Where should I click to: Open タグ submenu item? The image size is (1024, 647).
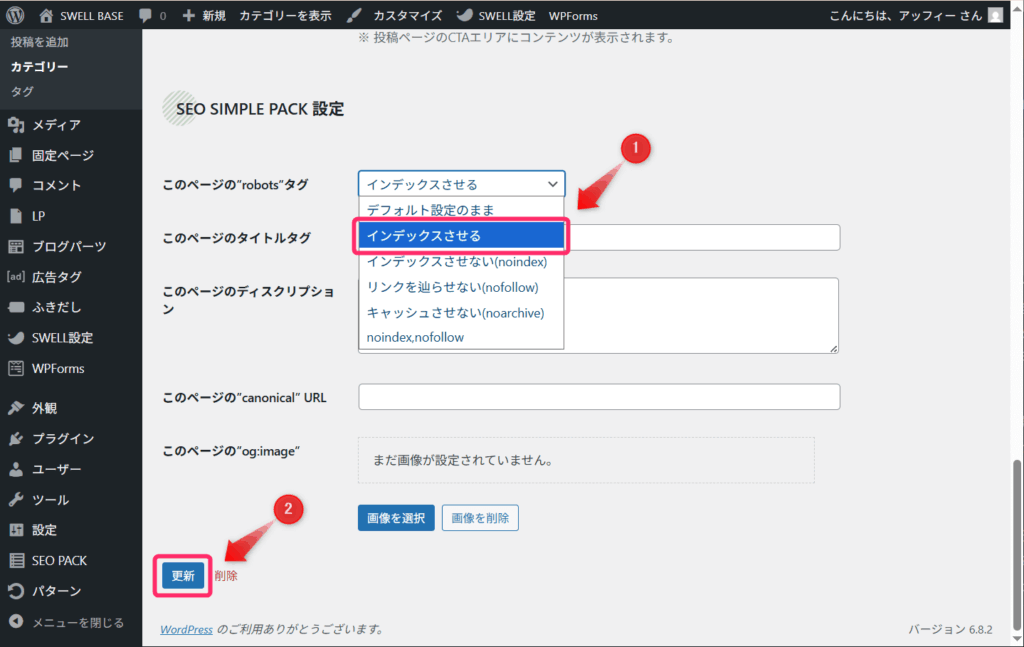(22, 91)
